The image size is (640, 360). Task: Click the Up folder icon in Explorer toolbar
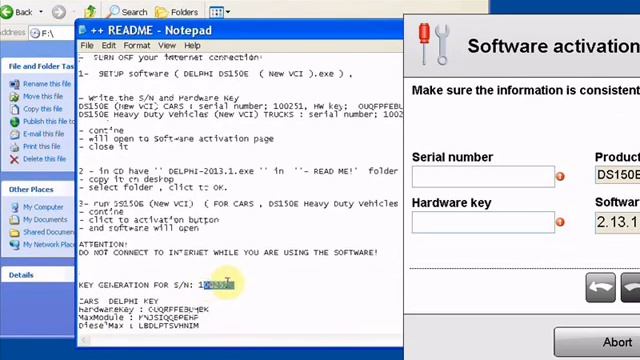pyautogui.click(x=90, y=12)
